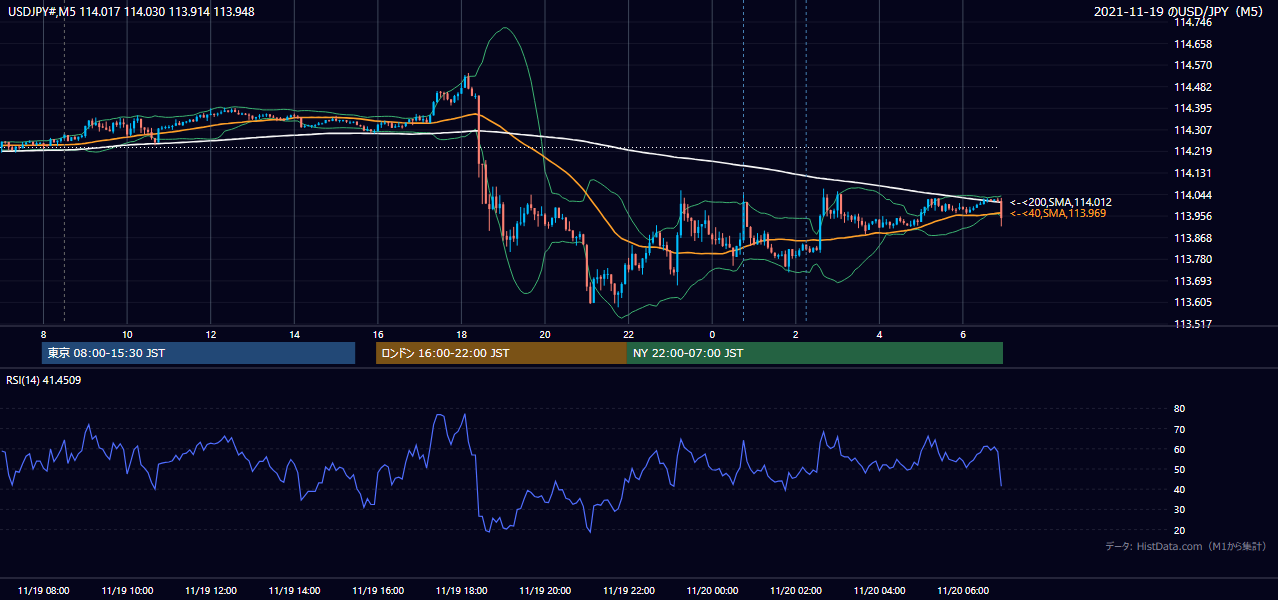Click the 200 SMA label showing 114.012

1060,202
